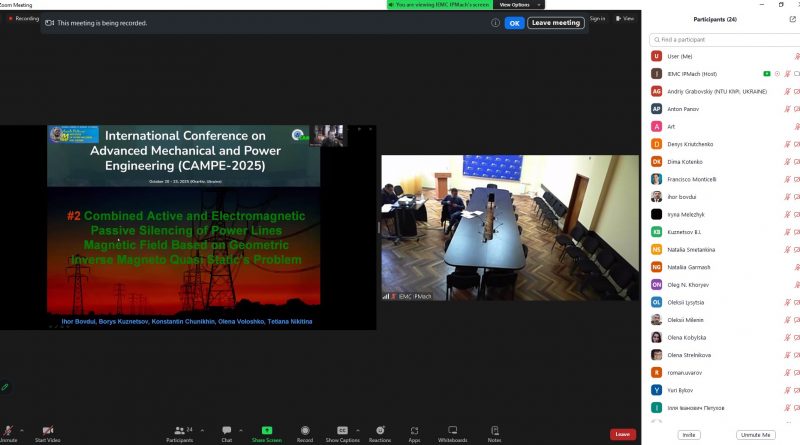
Task: Click the Unmute microphone icon in toolbar
Action: click(7, 430)
